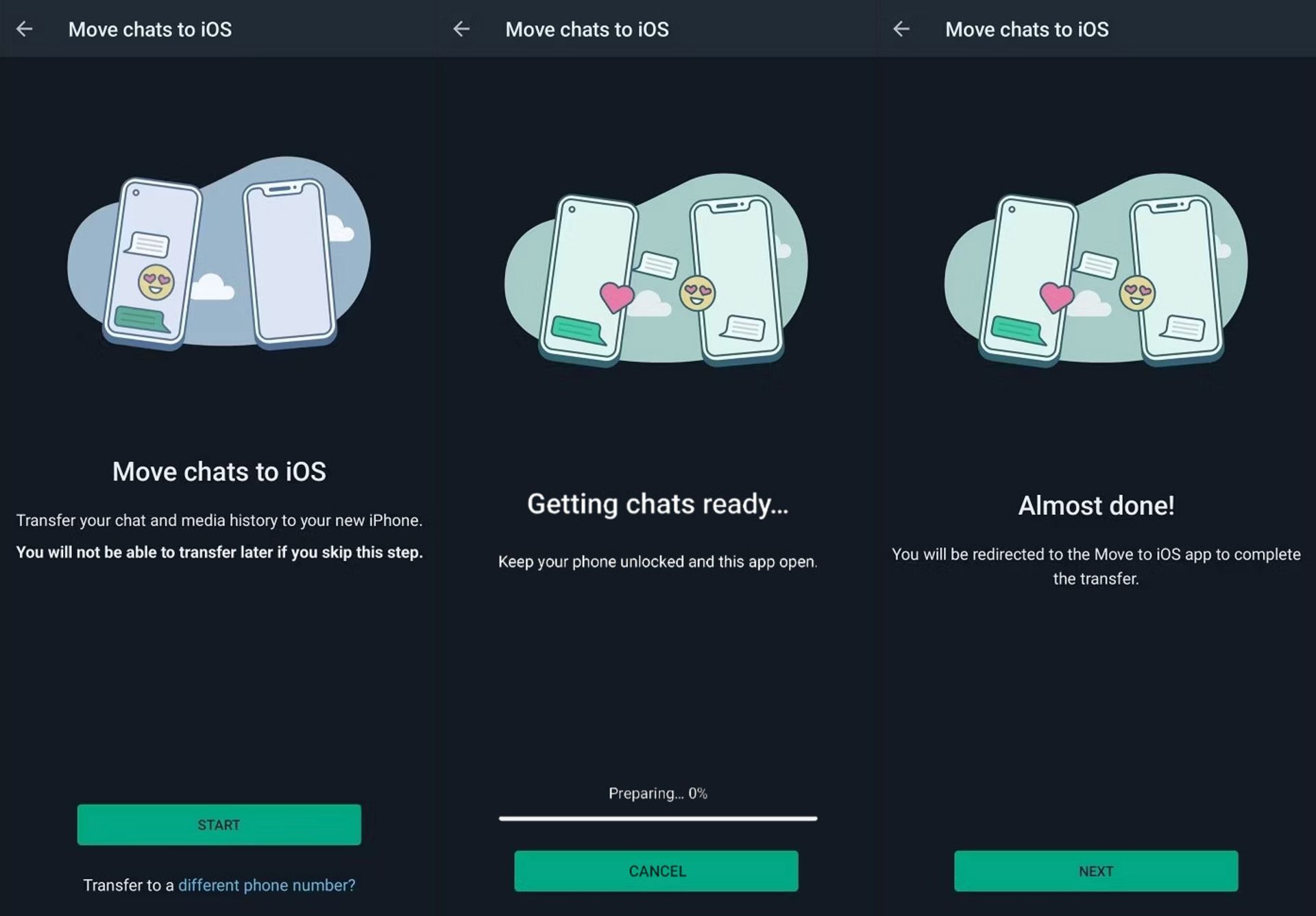Screen dimensions: 1316x916
Task: Tap back arrow on the Getting chats ready screen
Action: click(x=462, y=29)
